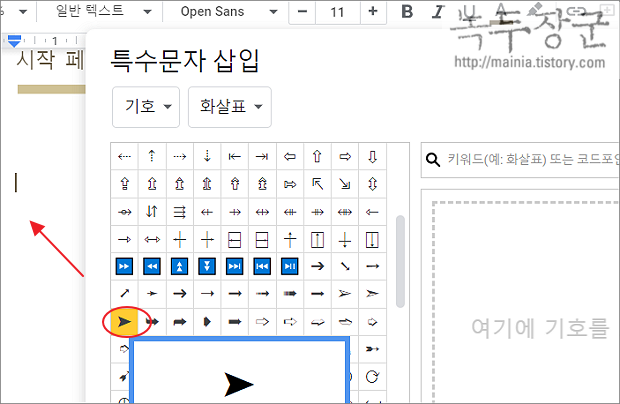The image size is (620, 404).
Task: Insert the right arrow with small circle
Action: tap(125, 212)
